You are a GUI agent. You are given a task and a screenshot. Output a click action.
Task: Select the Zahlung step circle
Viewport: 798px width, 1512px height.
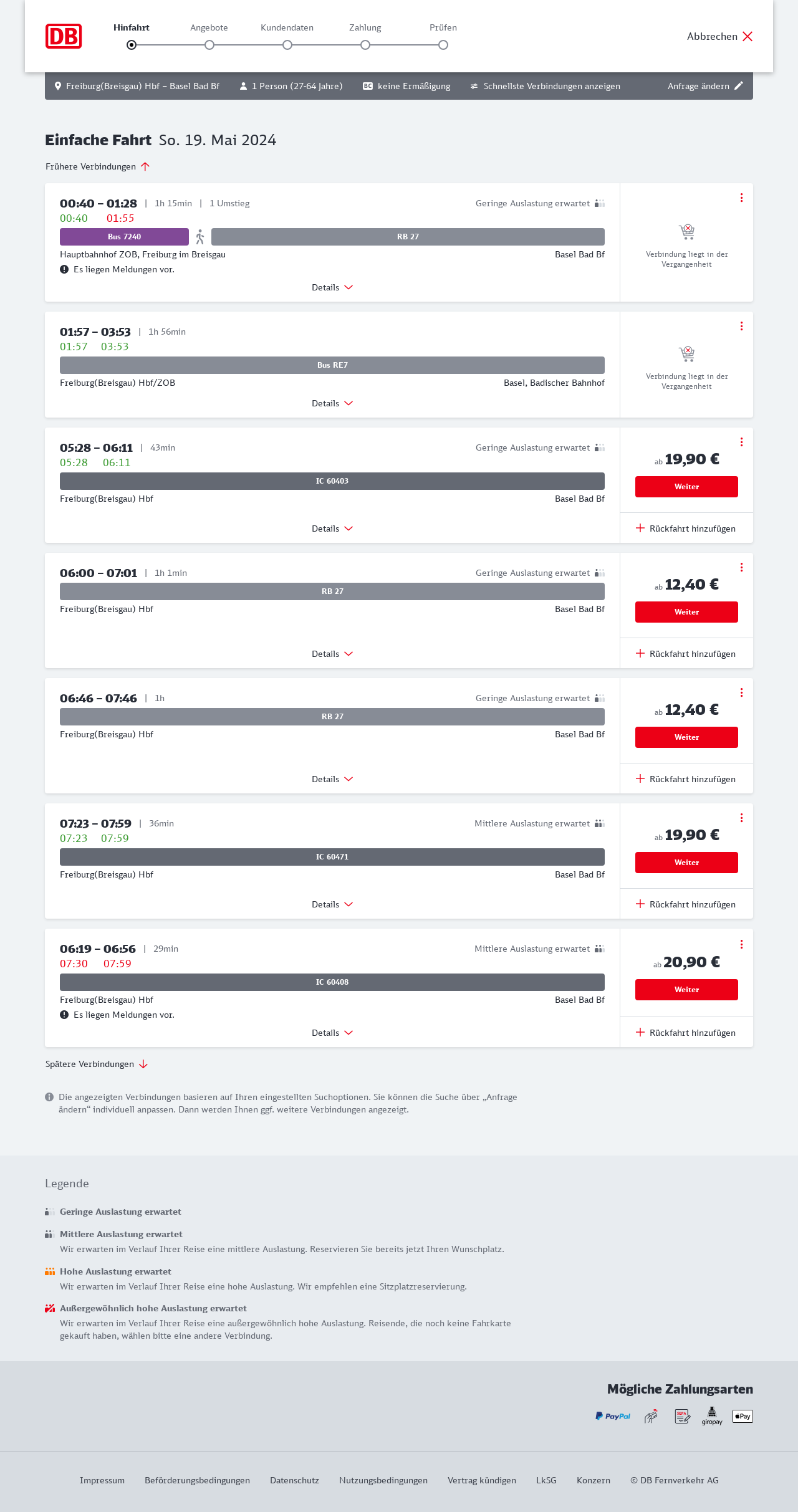click(365, 45)
